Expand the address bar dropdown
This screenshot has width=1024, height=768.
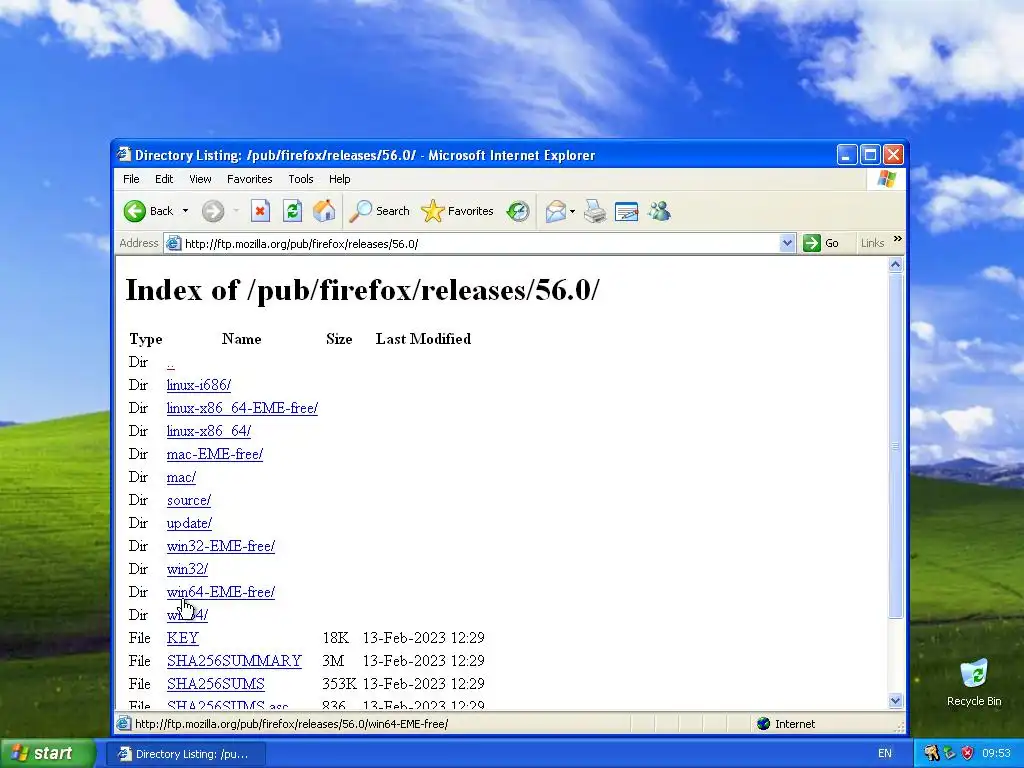pyautogui.click(x=787, y=243)
